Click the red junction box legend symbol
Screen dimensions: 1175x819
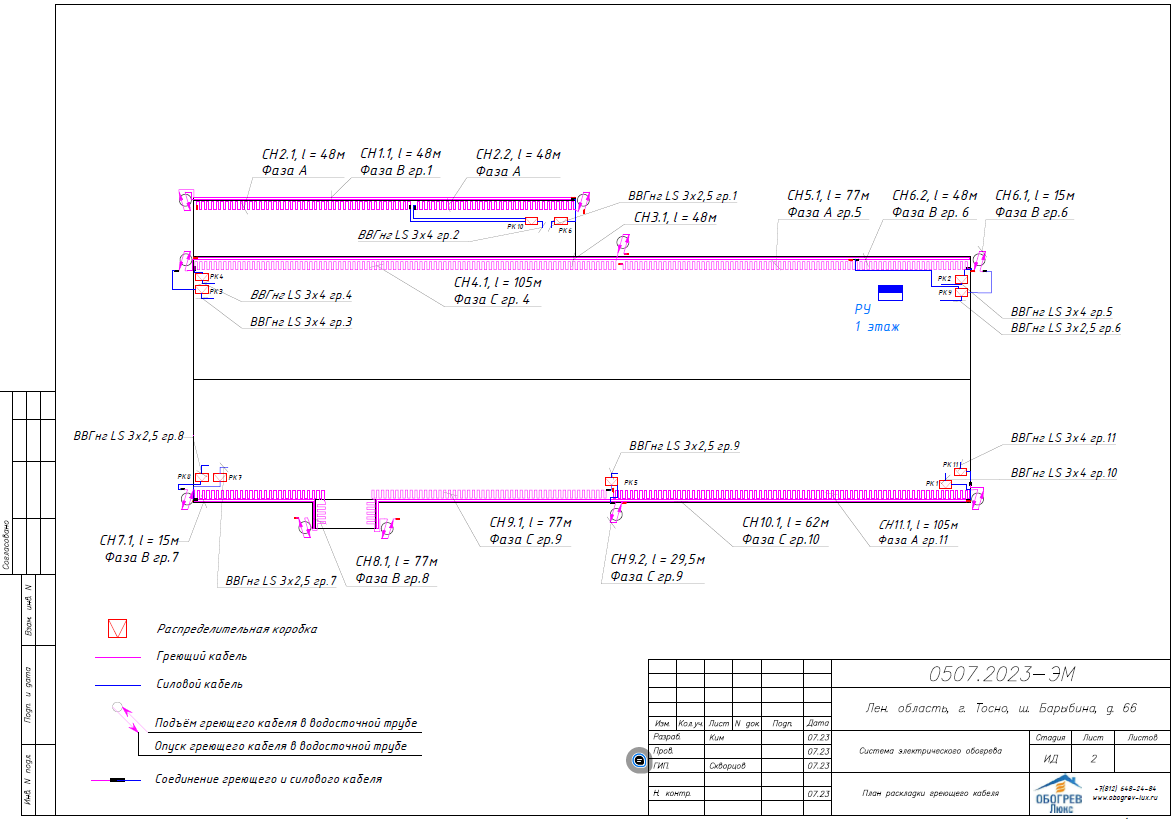[118, 629]
